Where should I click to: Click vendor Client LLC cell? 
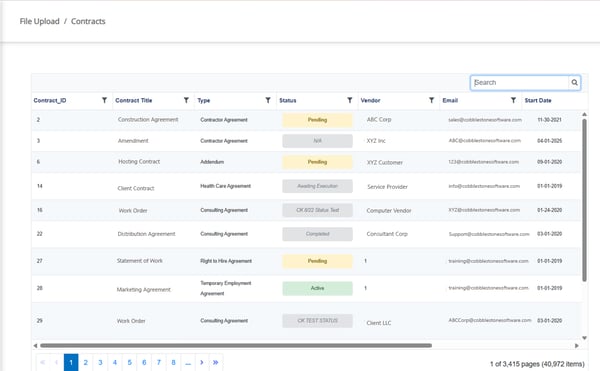click(379, 323)
